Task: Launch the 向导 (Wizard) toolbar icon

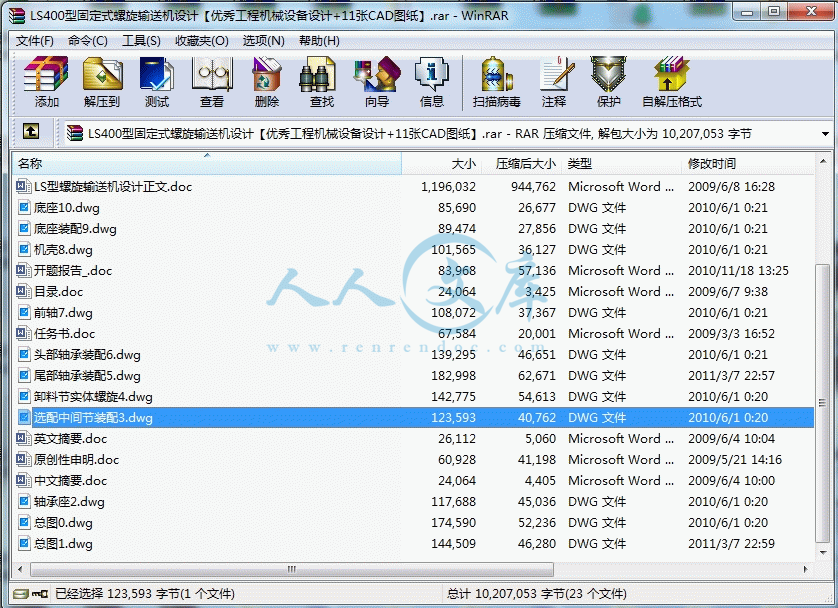Action: (x=377, y=82)
